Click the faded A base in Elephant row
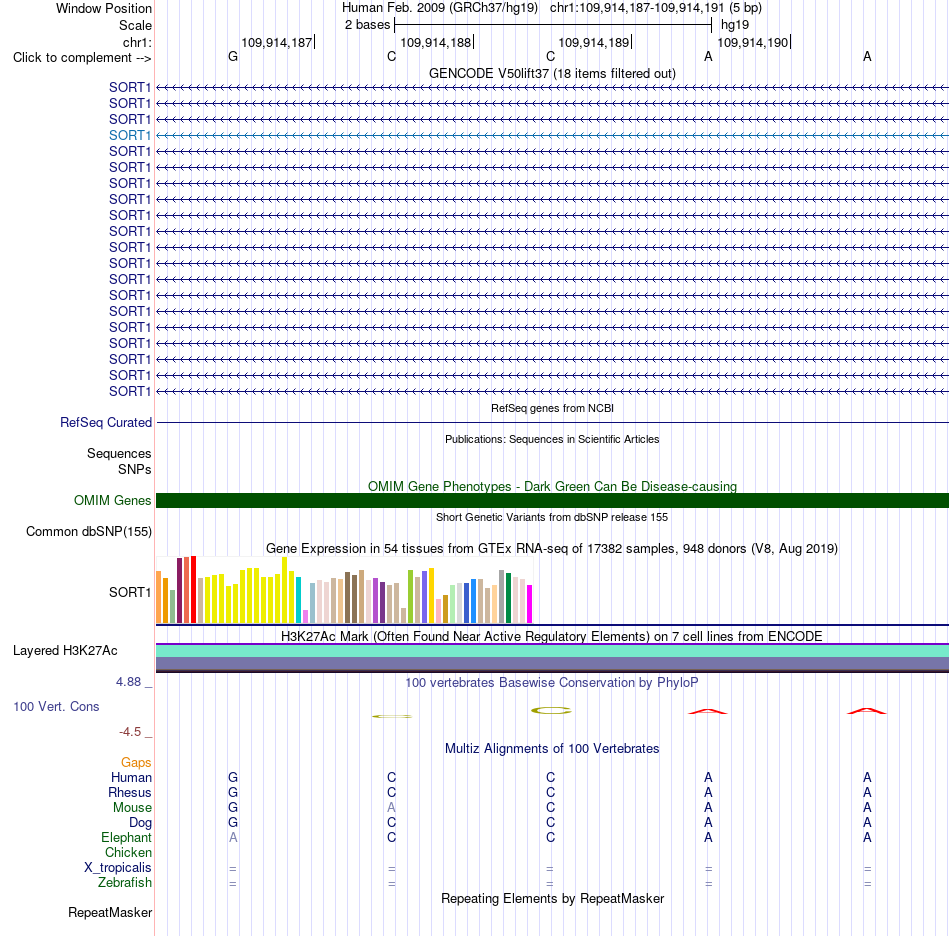Screen dimensions: 950x936 click(x=233, y=837)
